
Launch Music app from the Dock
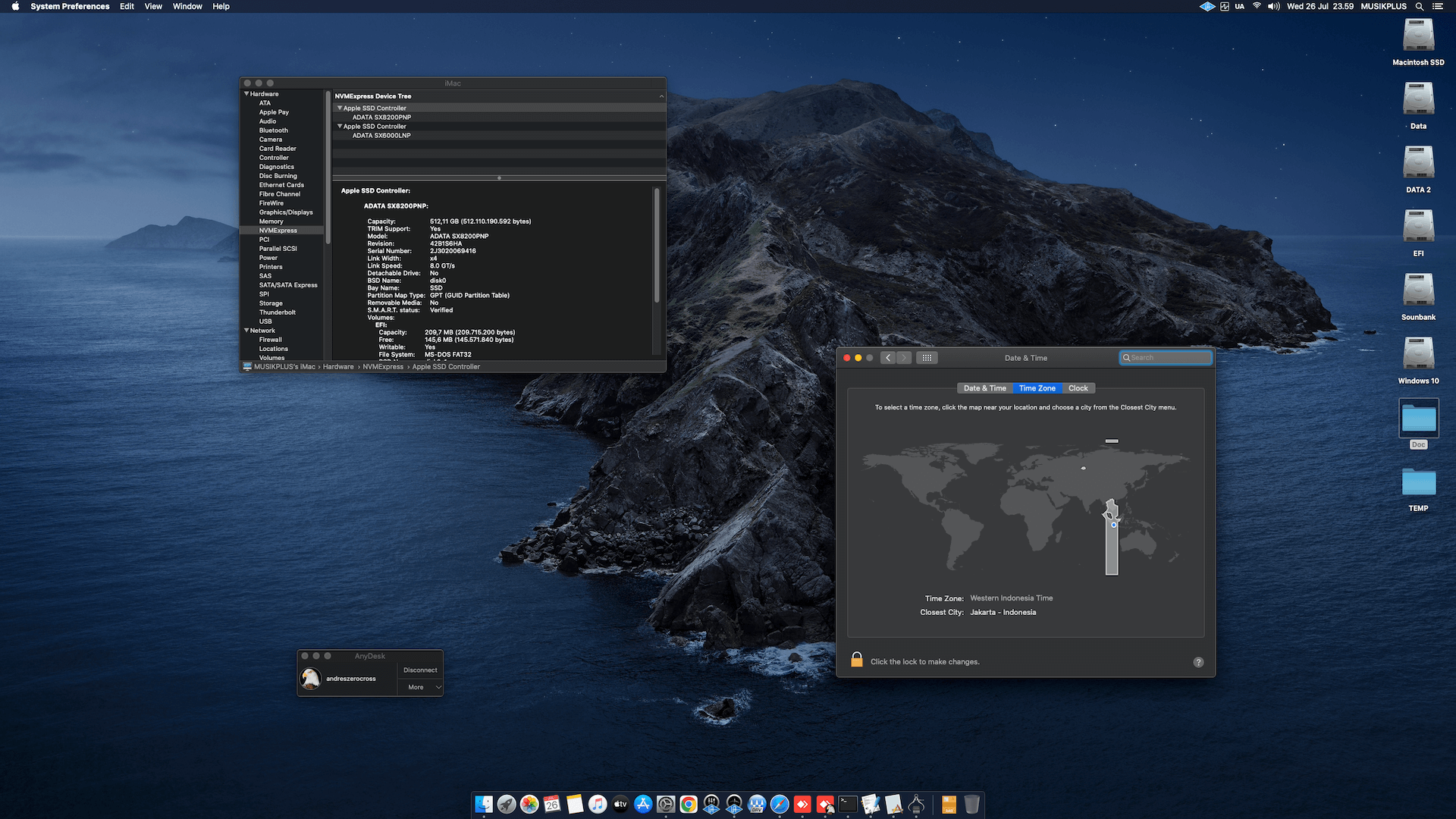coord(598,804)
